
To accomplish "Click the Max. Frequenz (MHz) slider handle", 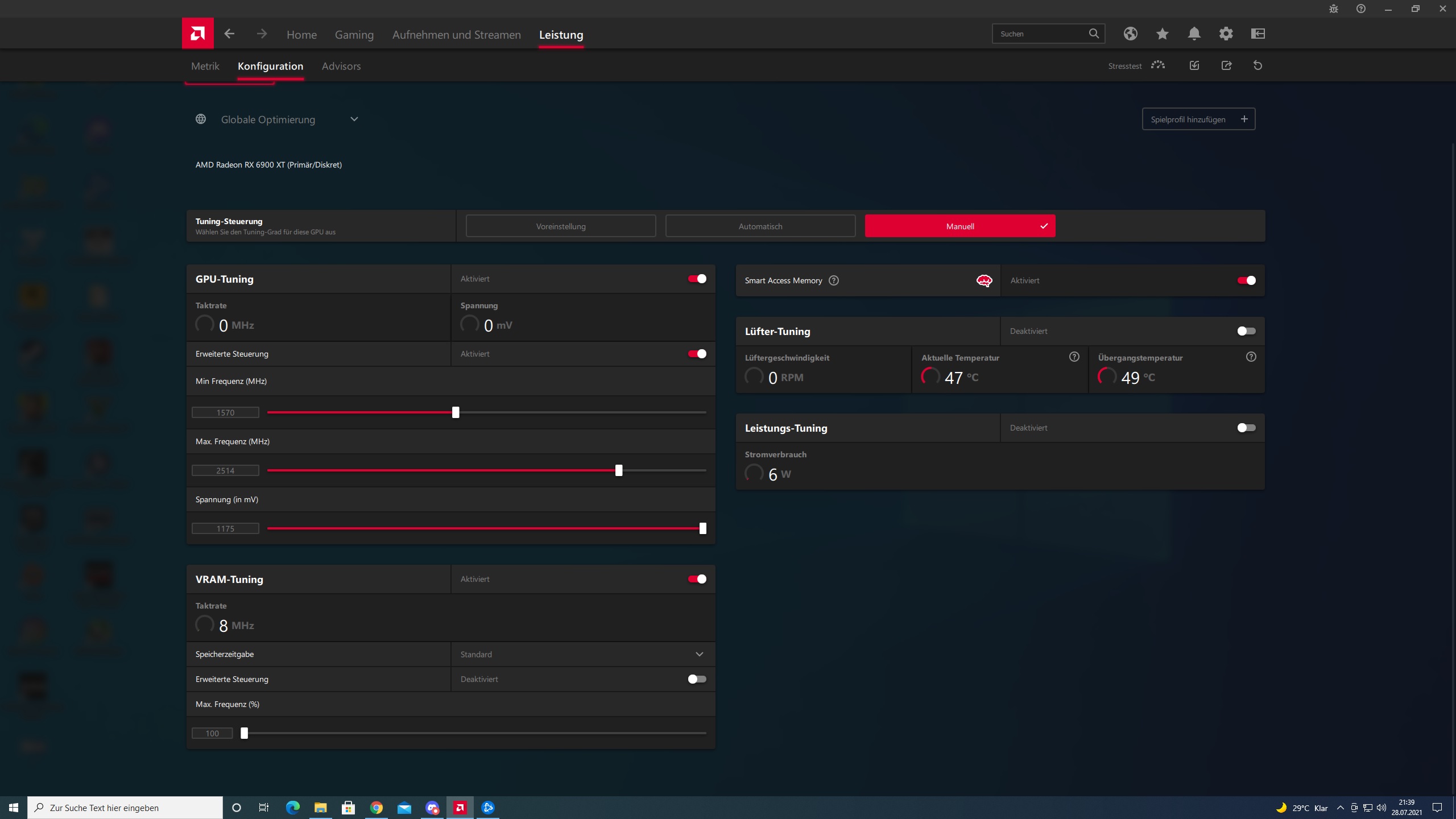I will click(x=619, y=470).
